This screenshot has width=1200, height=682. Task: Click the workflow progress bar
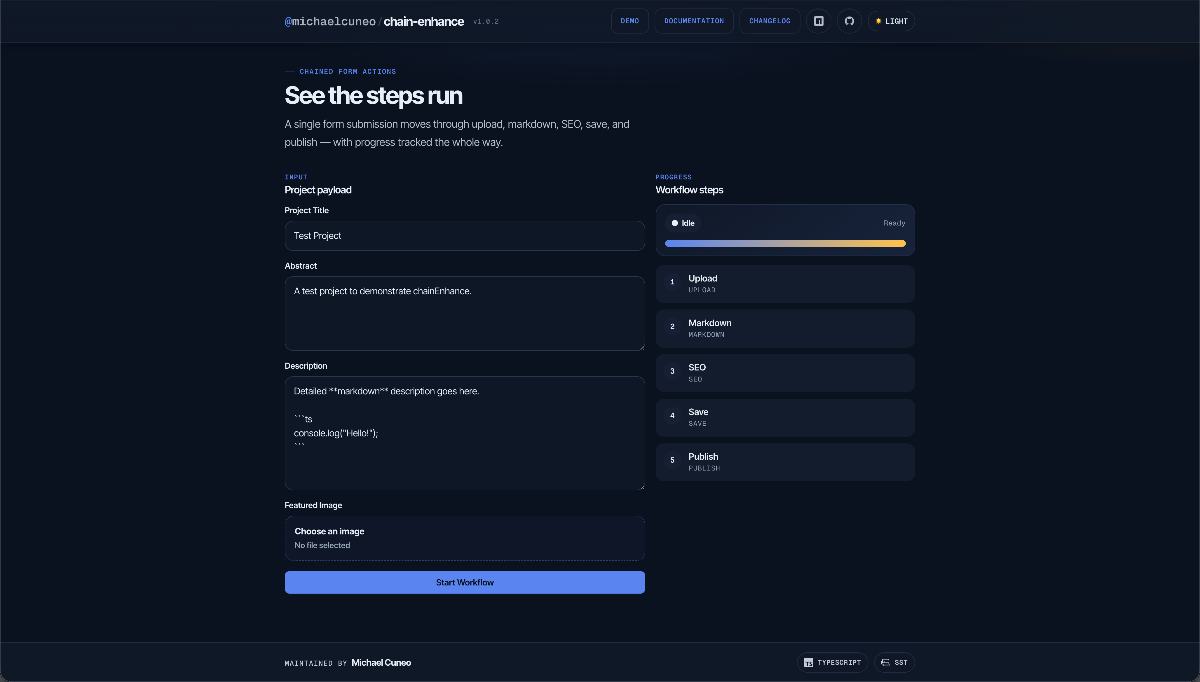click(x=785, y=243)
